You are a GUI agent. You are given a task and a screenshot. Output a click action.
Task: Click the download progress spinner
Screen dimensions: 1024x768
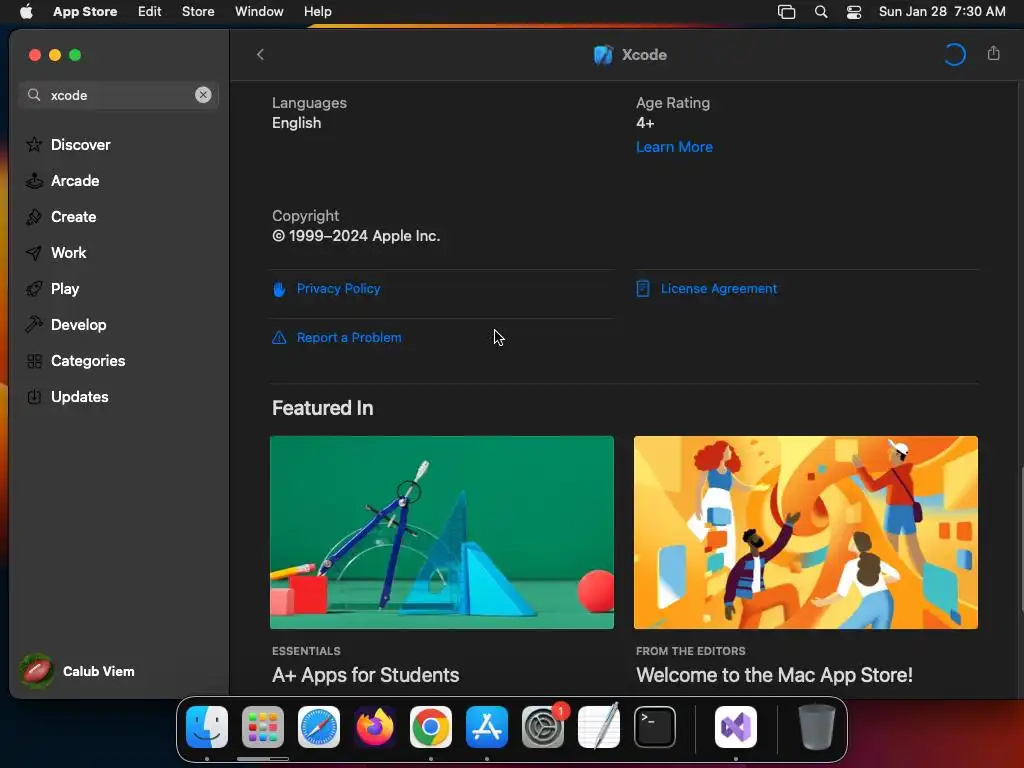[x=954, y=55]
